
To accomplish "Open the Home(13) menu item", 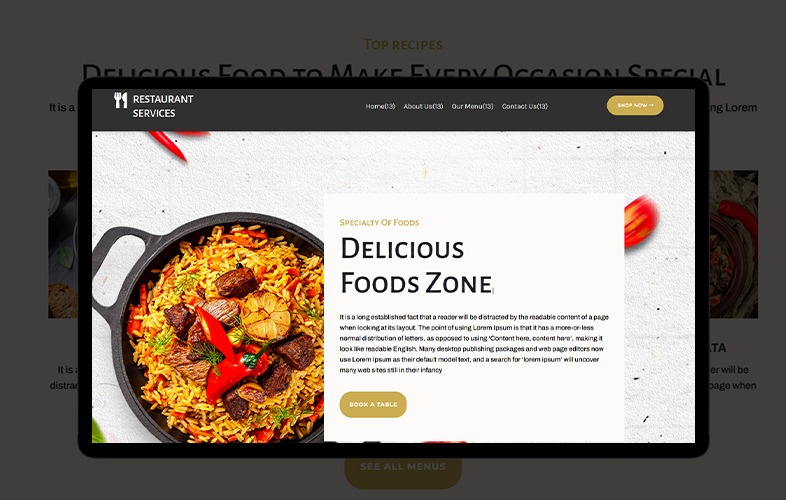I will click(380, 106).
